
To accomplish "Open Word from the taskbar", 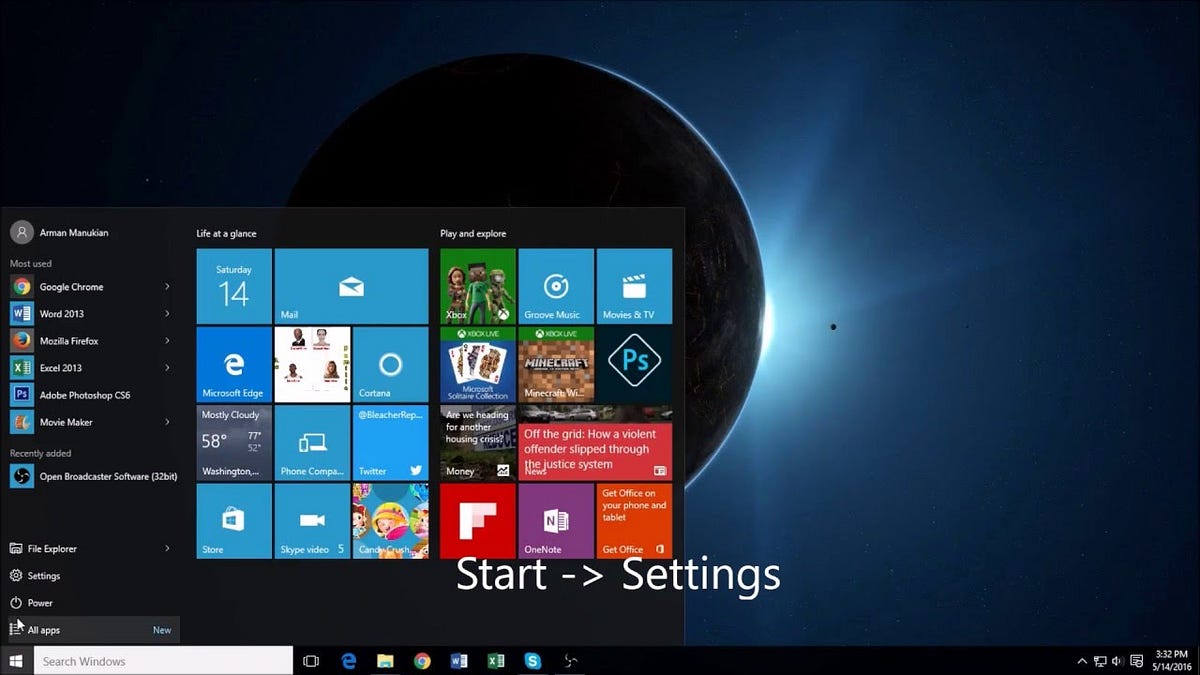I will click(459, 661).
